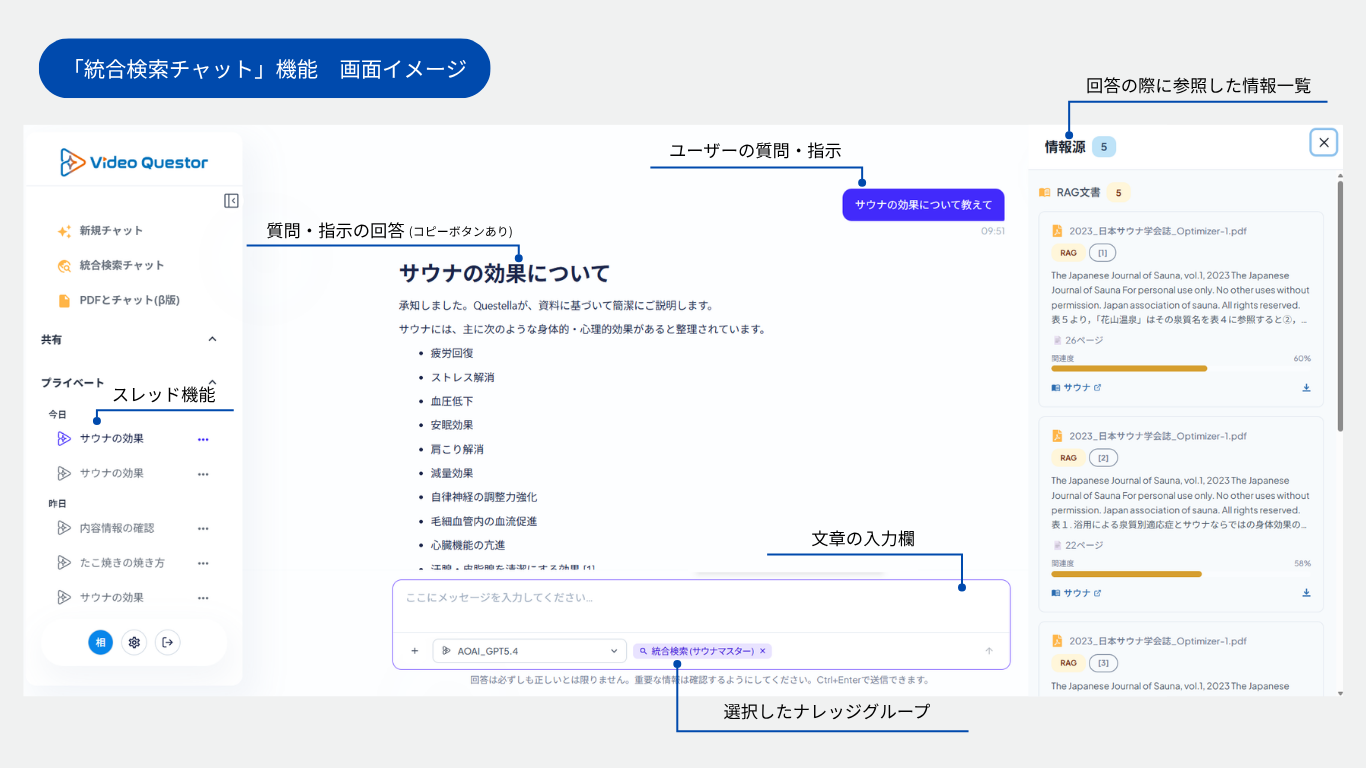Open the highlighted サウナの効果 thread under 今日
Screen dimensions: 1366x768
tap(112, 438)
